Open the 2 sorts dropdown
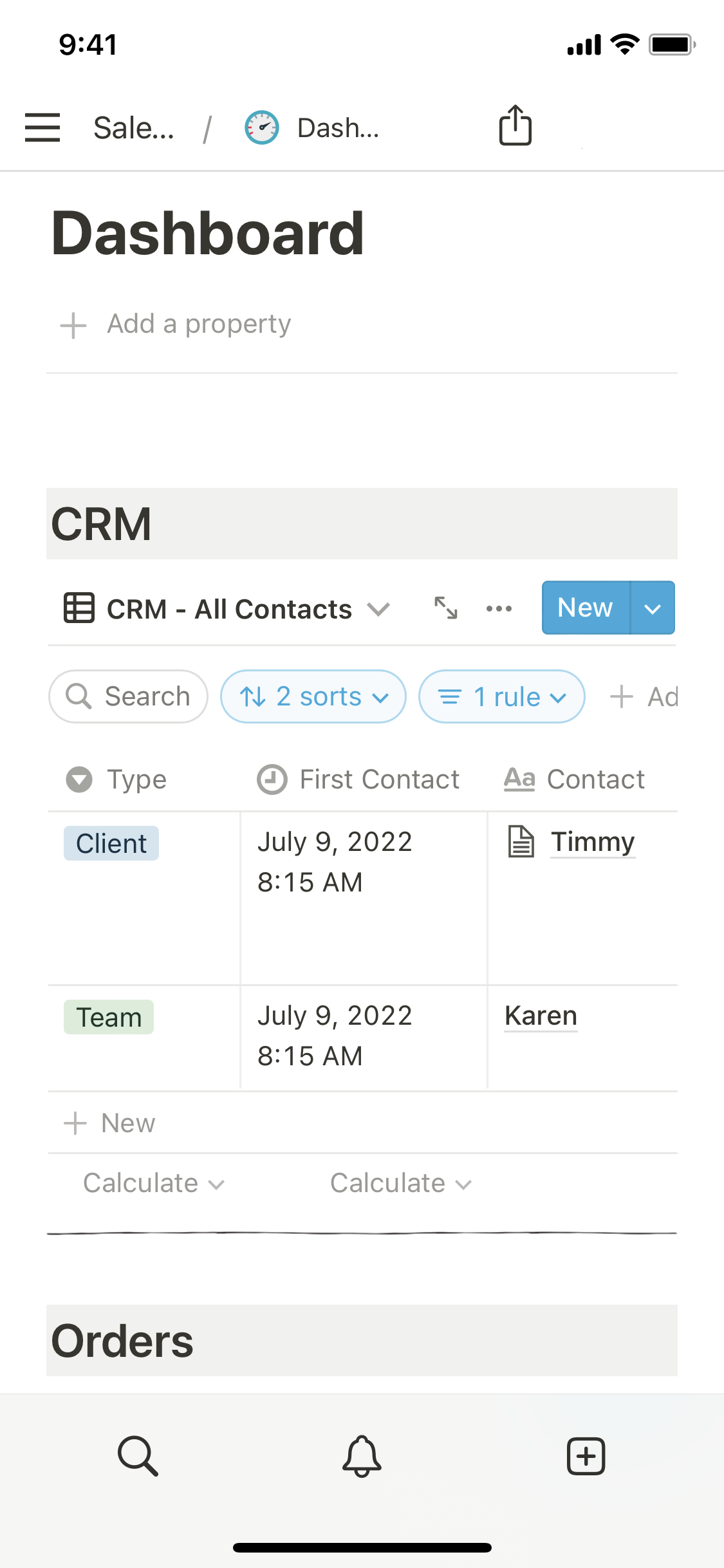Screen dimensions: 724x1568 tap(313, 696)
